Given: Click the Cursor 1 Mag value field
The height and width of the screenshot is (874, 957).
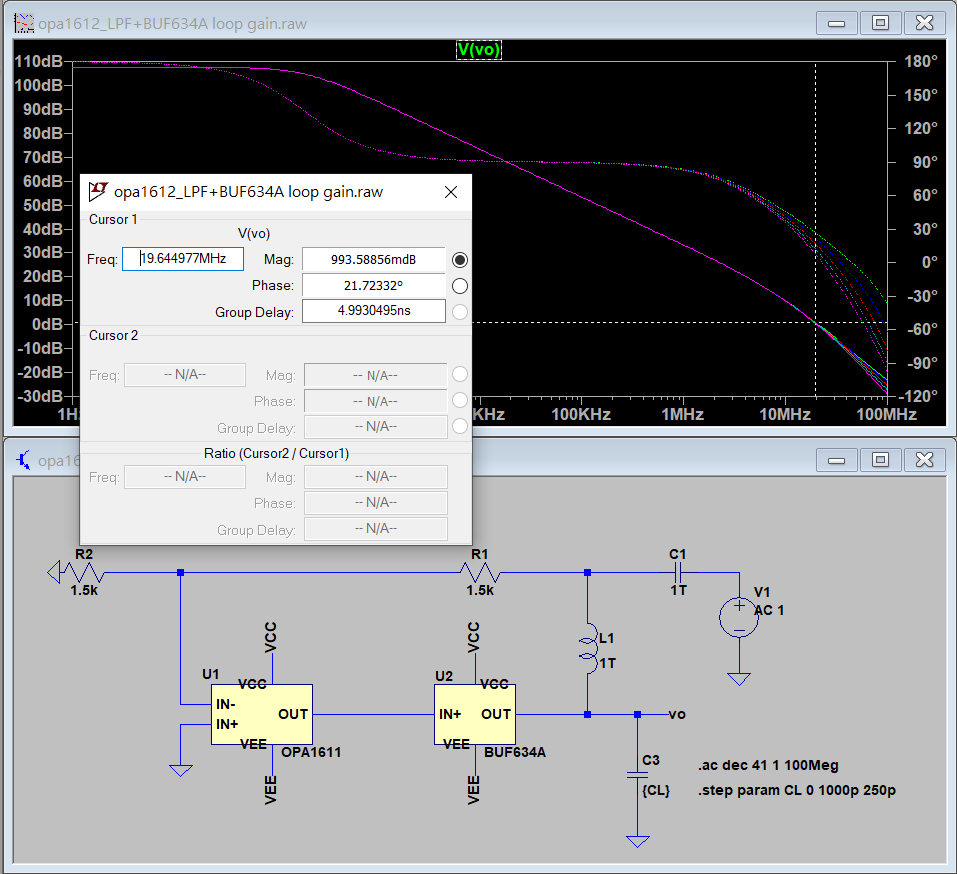Looking at the screenshot, I should point(374,259).
